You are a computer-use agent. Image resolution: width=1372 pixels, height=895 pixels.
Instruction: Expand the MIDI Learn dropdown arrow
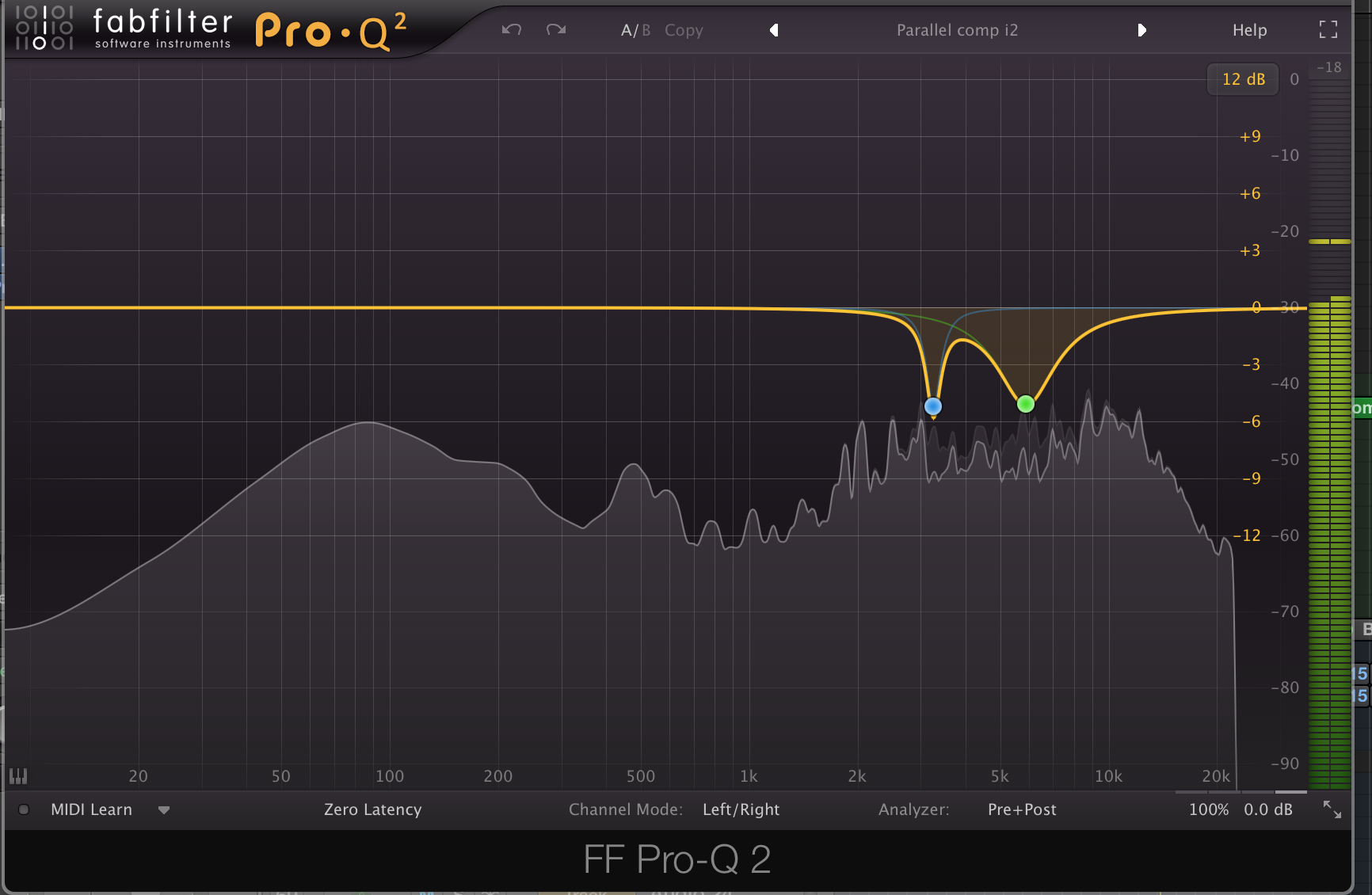[164, 810]
